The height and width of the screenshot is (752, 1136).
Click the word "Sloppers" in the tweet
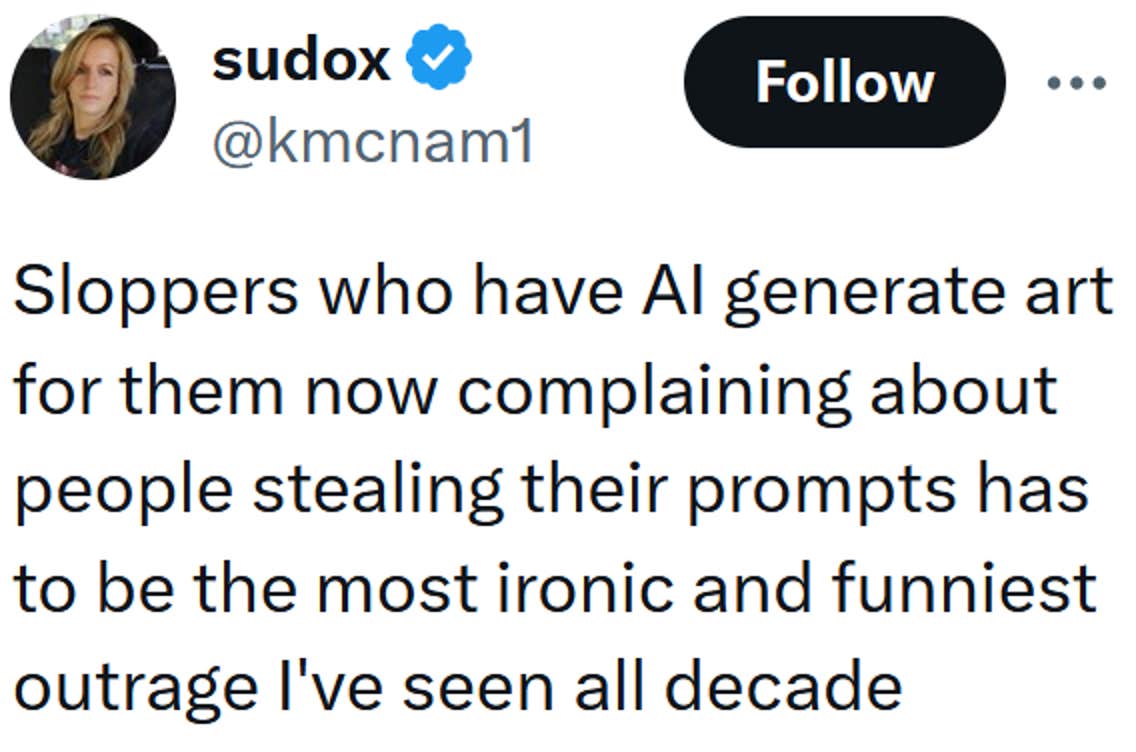click(155, 293)
